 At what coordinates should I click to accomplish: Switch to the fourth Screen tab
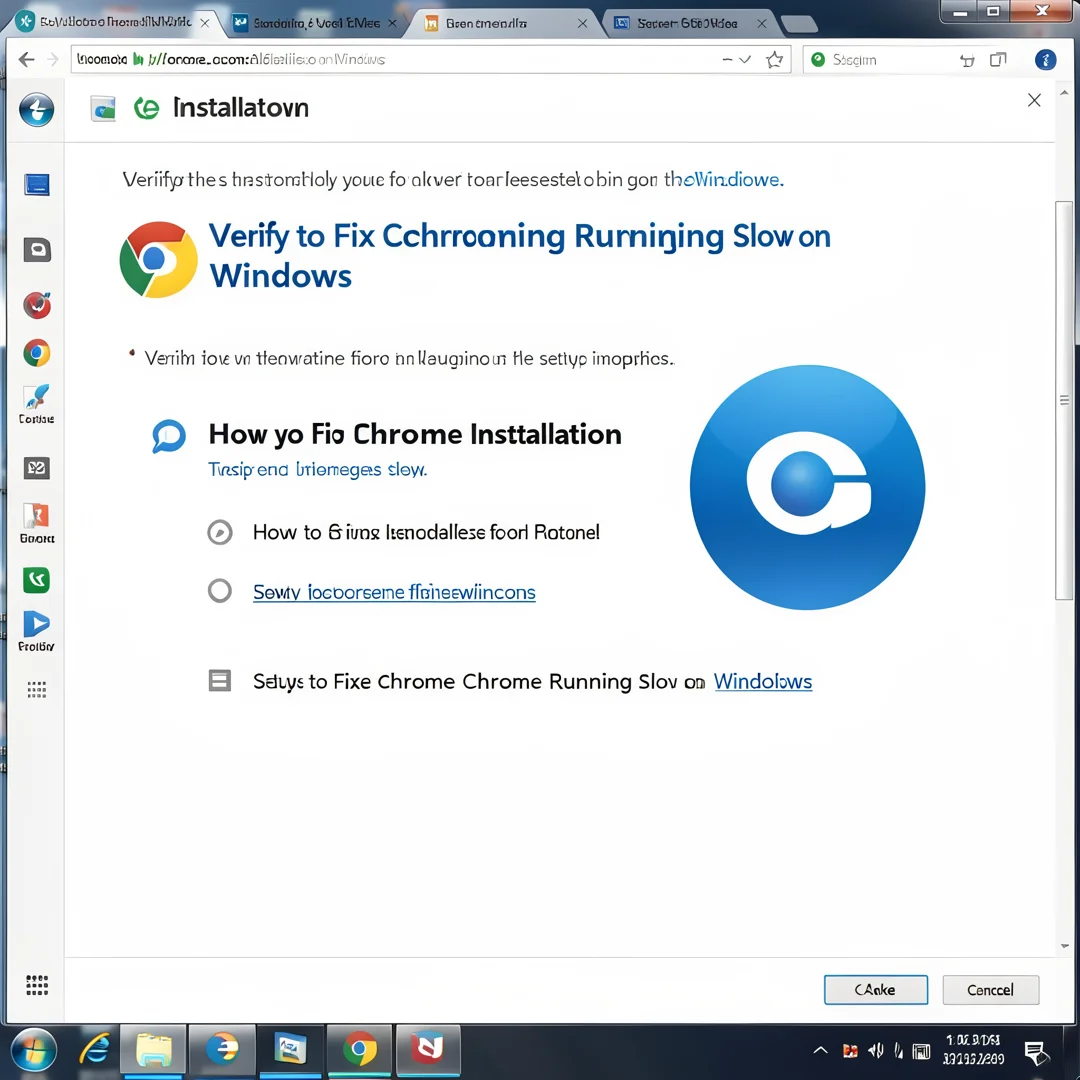tap(689, 23)
